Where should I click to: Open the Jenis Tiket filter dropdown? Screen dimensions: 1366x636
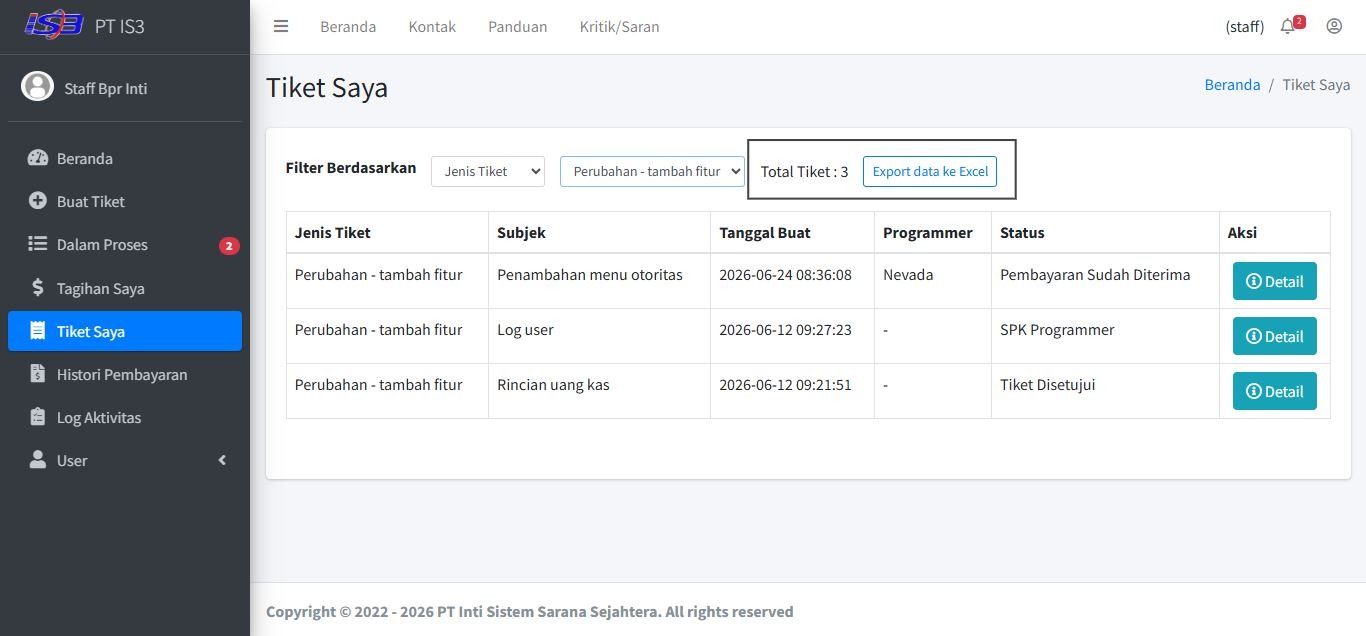coord(488,171)
